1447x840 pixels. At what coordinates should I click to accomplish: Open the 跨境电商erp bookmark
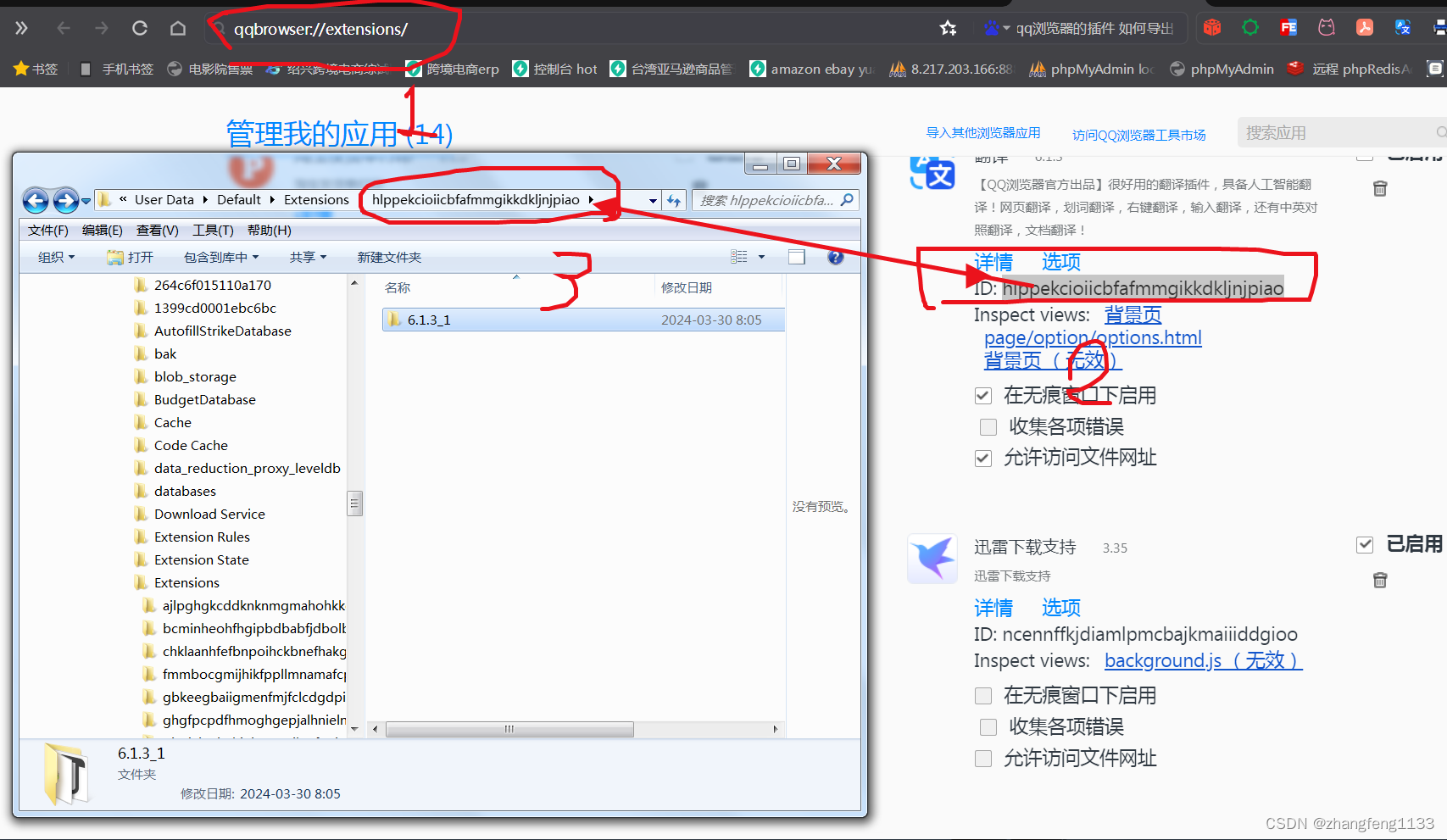click(x=453, y=69)
